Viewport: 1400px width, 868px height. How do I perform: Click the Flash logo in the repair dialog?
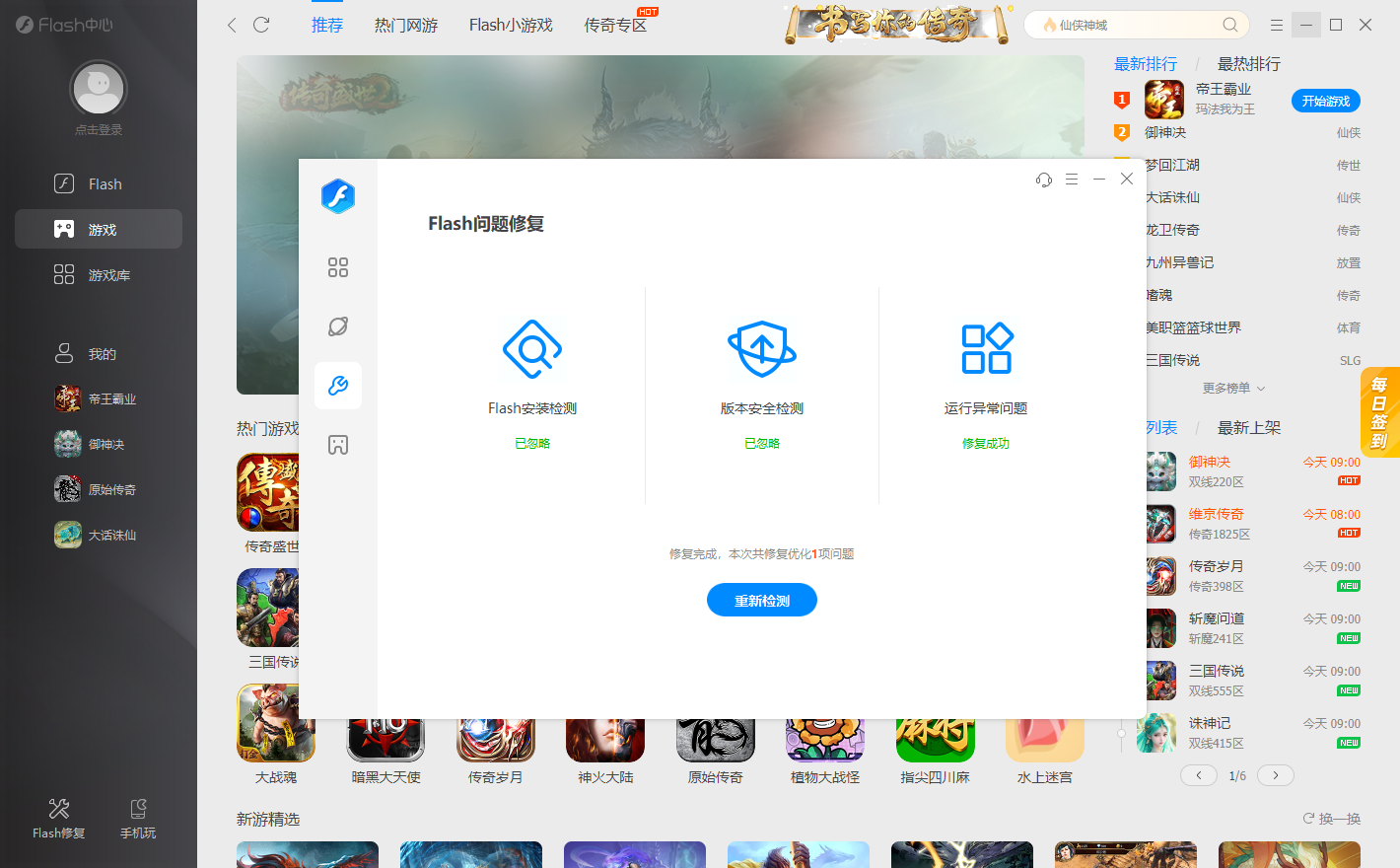click(x=338, y=196)
